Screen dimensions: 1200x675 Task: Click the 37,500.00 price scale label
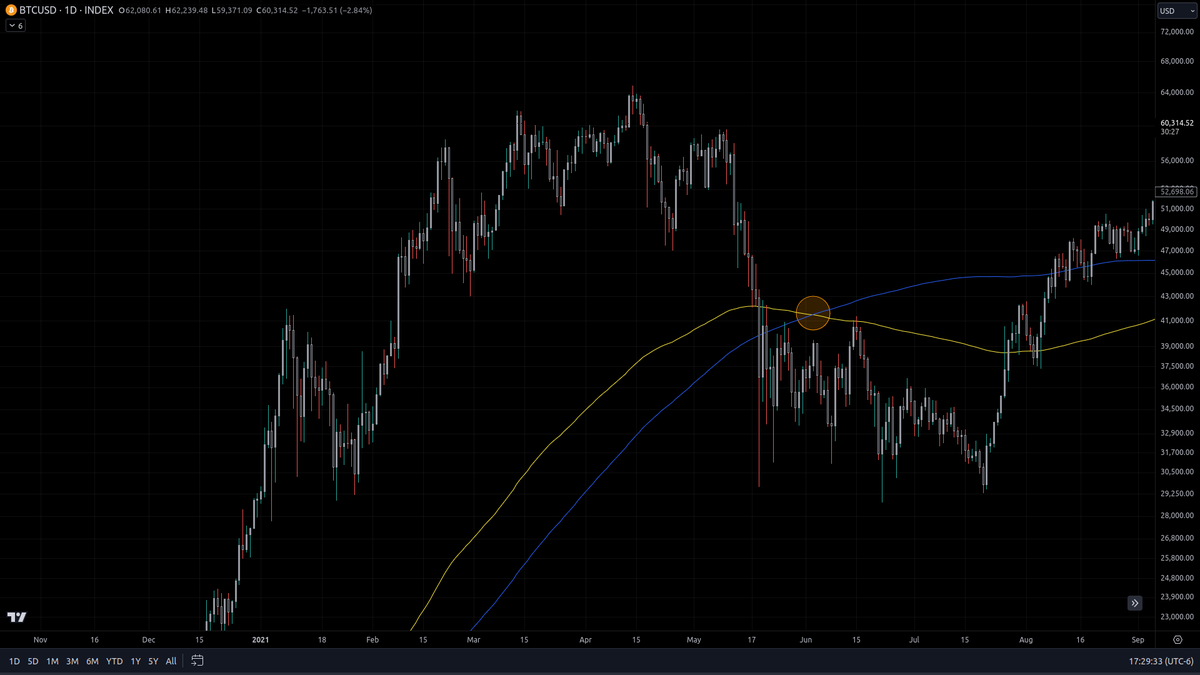tap(1176, 366)
